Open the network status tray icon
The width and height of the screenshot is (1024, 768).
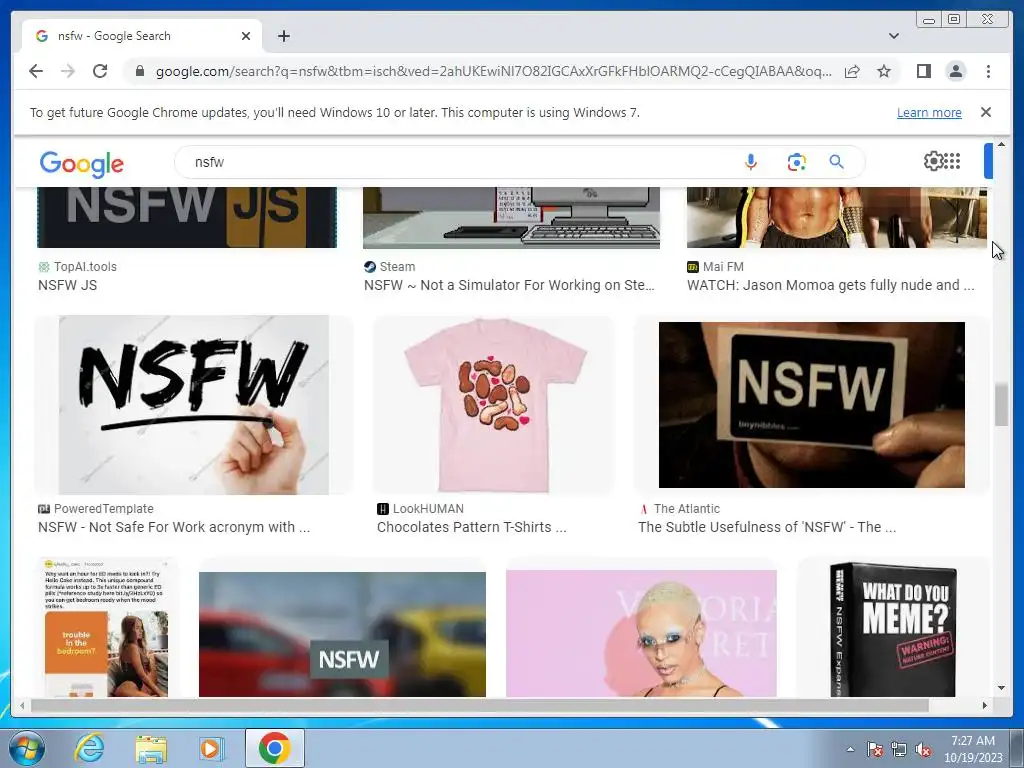point(899,749)
